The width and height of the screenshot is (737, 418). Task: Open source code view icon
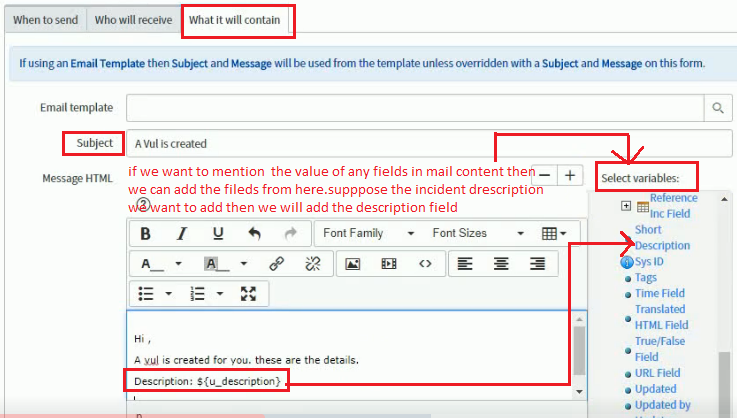pyautogui.click(x=425, y=264)
